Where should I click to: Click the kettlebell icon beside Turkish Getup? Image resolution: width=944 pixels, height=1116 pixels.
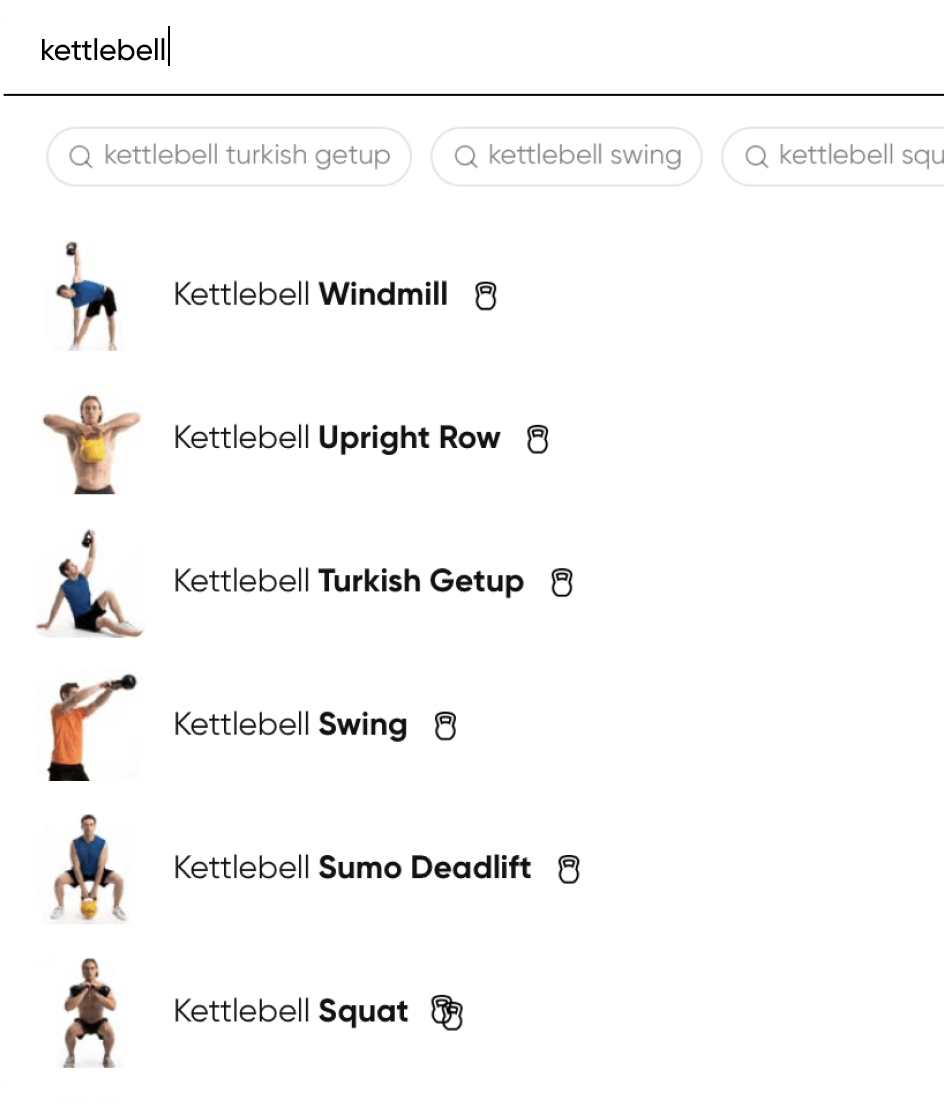point(562,583)
